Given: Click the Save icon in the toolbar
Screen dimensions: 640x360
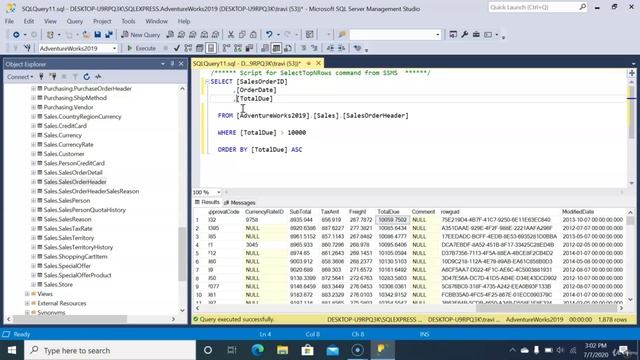Looking at the screenshot, I should pos(98,35).
